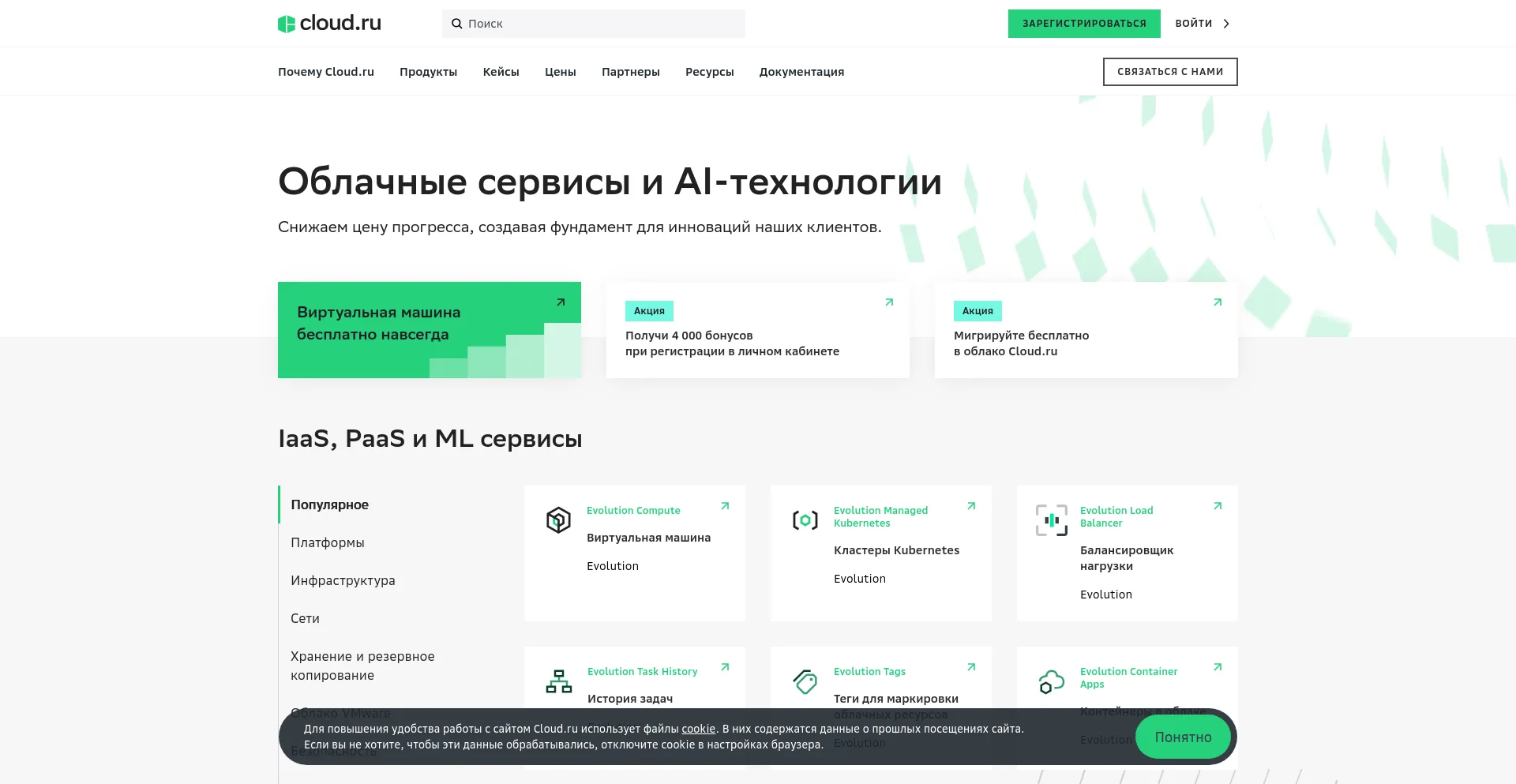Click the Evolution Container Apps cloud icon
1516x784 pixels.
1051,681
